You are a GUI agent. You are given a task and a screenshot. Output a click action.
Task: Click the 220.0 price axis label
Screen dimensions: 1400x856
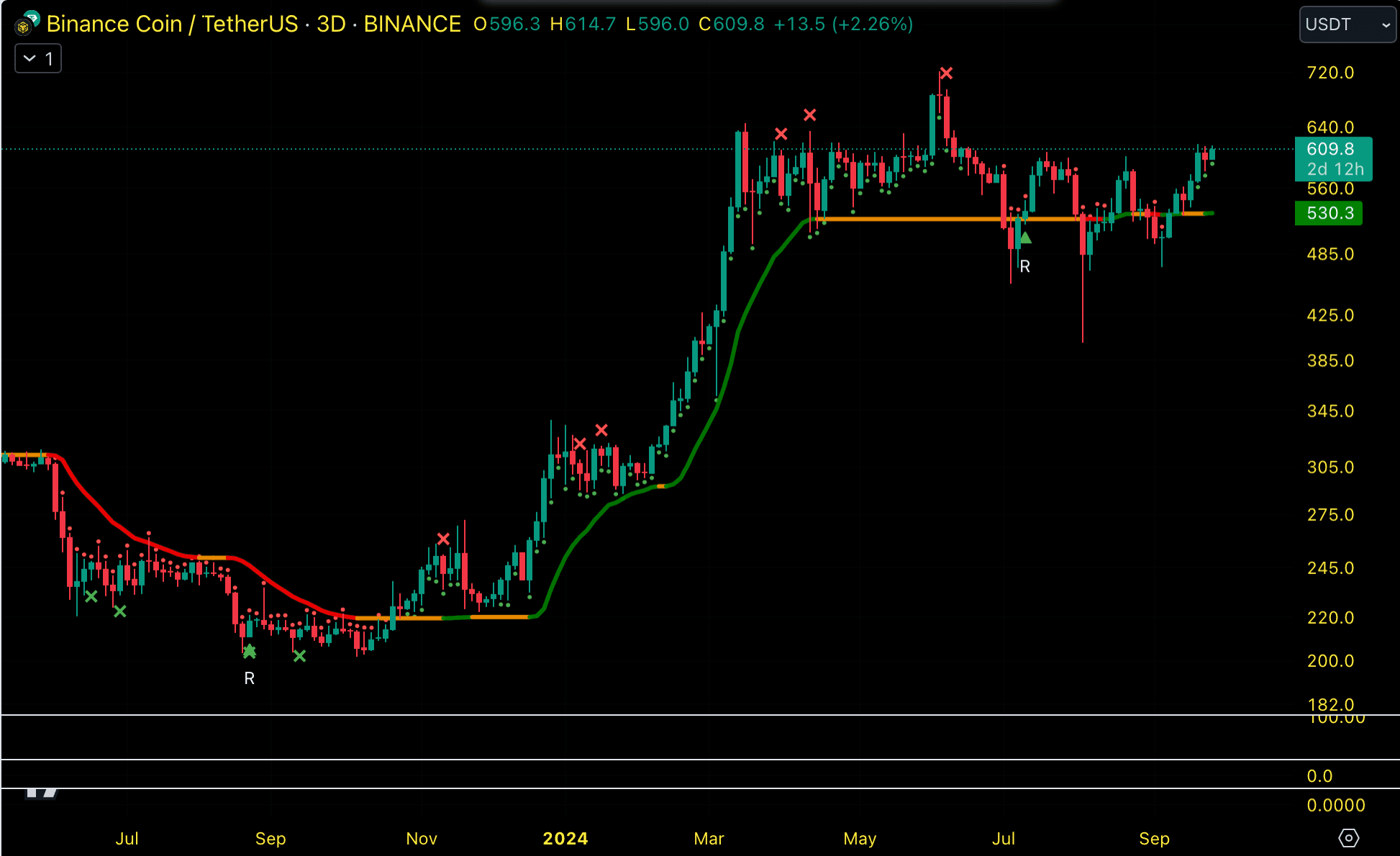click(1330, 617)
